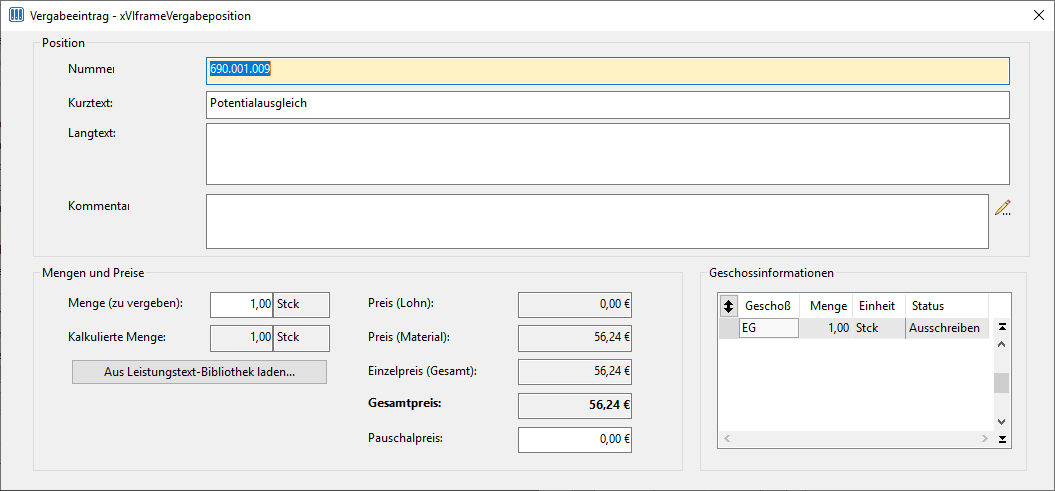This screenshot has width=1055, height=491.
Task: Click the Menge (zu vergeben) quantity field
Action: click(x=242, y=304)
